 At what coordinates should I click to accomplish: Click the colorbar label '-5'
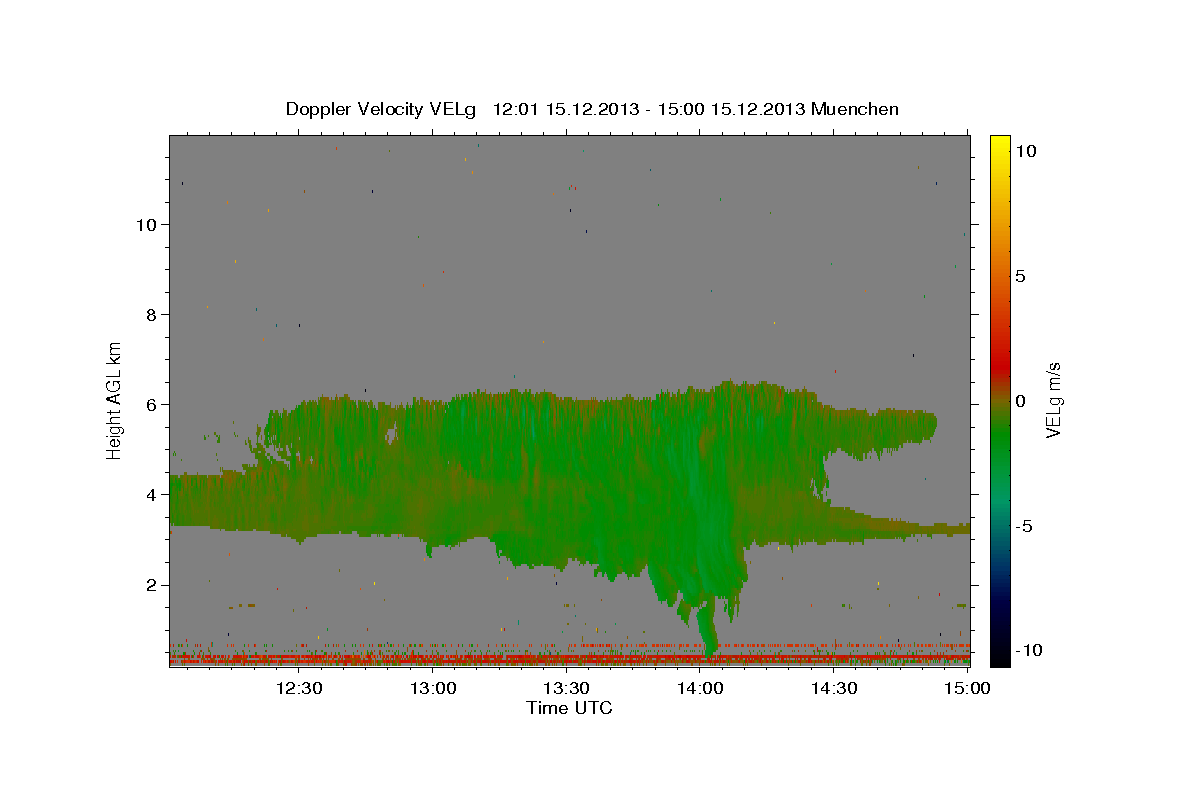pos(1023,525)
